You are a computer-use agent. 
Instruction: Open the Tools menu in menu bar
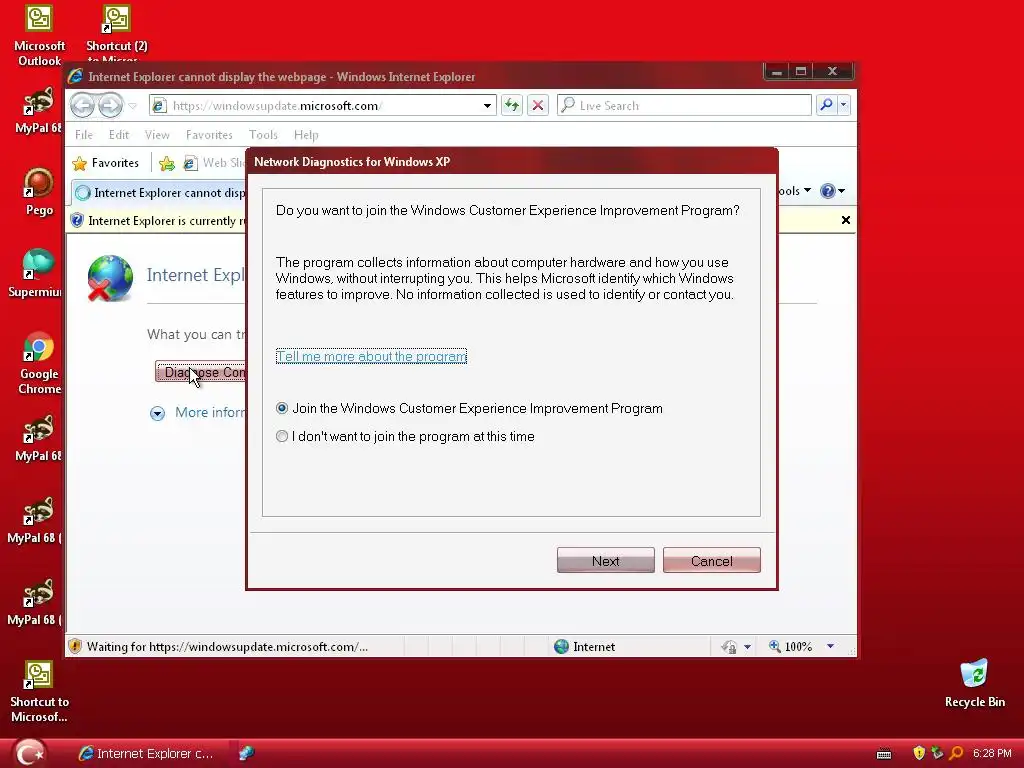click(x=263, y=135)
